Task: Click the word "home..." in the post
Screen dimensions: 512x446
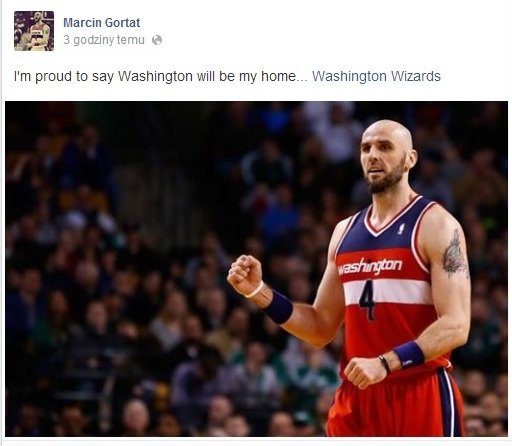Action: tap(284, 76)
